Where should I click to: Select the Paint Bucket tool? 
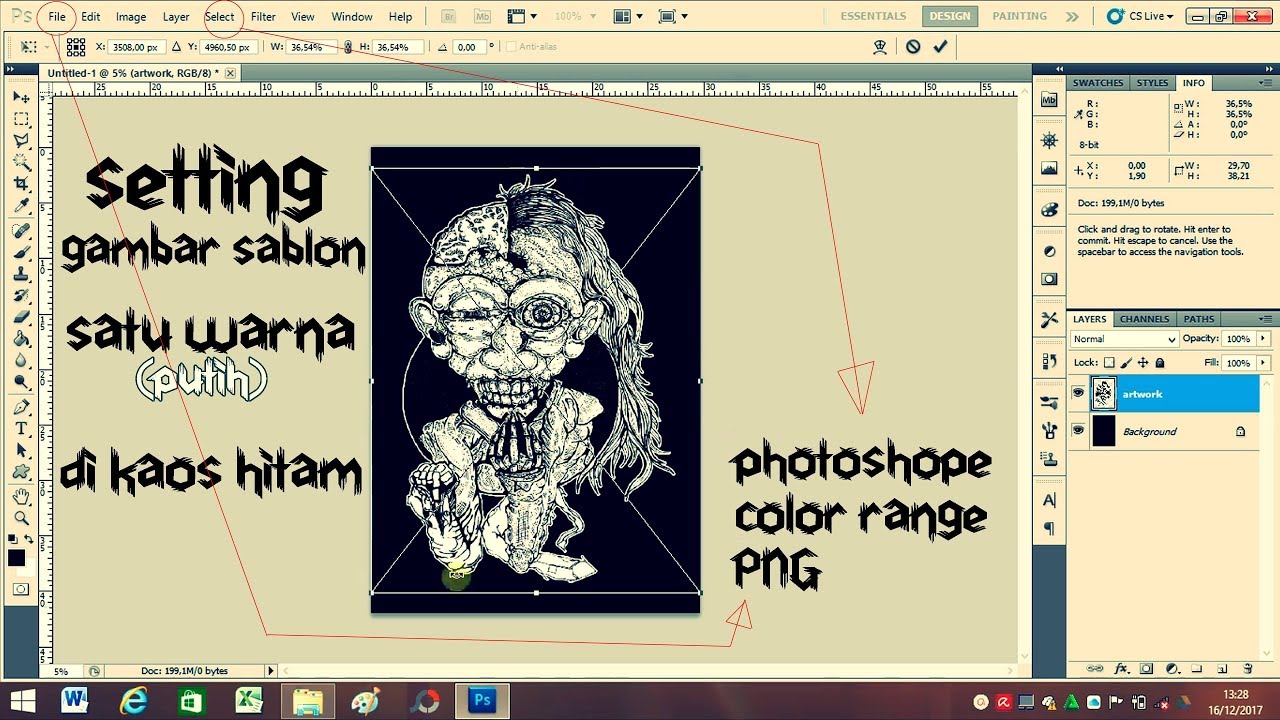click(21, 339)
